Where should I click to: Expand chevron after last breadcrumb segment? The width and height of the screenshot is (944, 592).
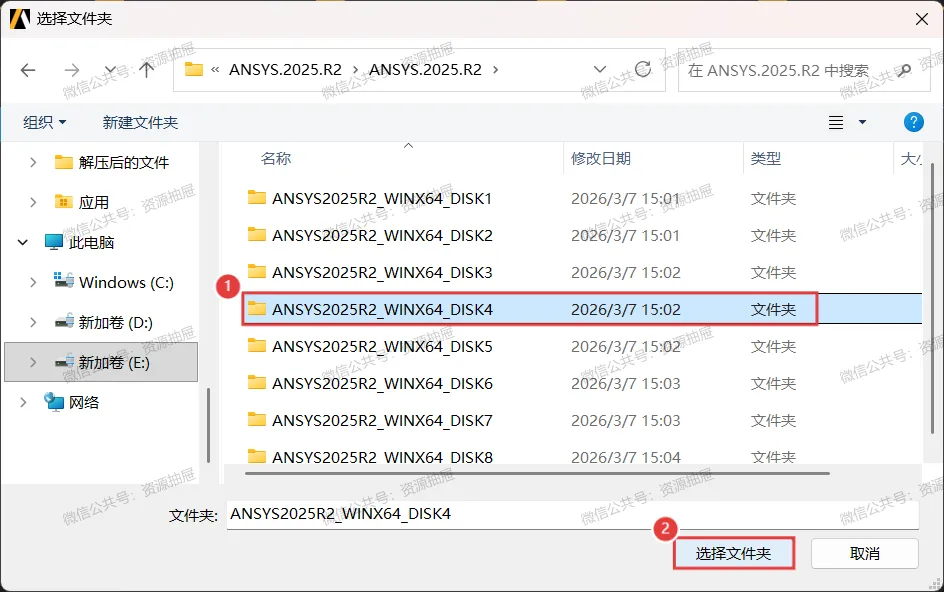(495, 70)
